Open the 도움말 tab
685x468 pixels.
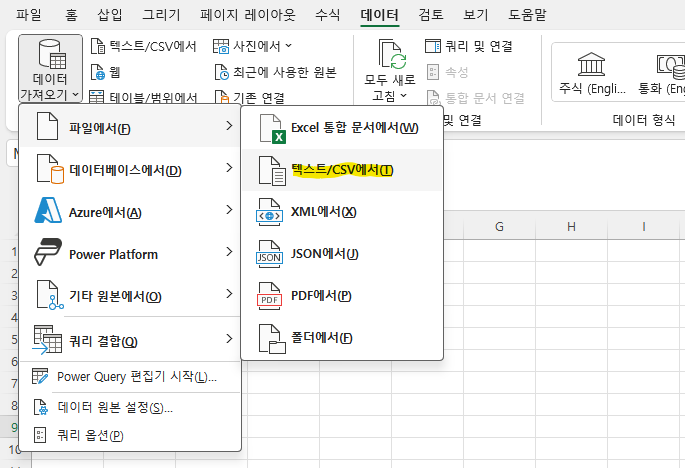click(x=527, y=14)
